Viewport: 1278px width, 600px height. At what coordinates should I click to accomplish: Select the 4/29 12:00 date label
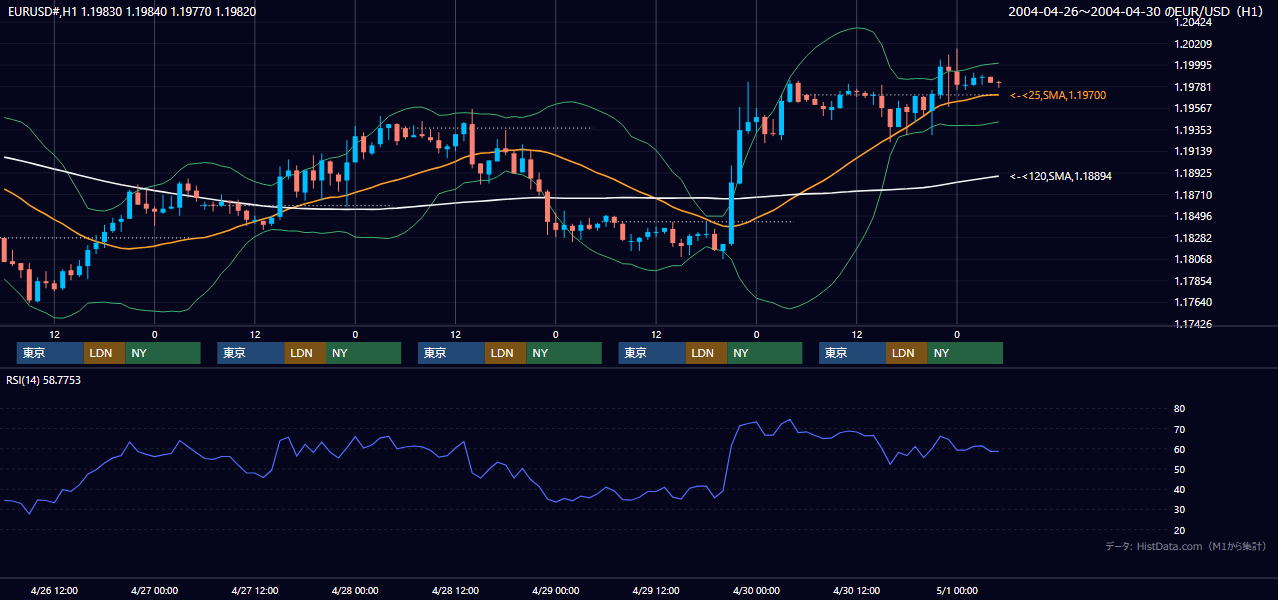click(x=656, y=590)
